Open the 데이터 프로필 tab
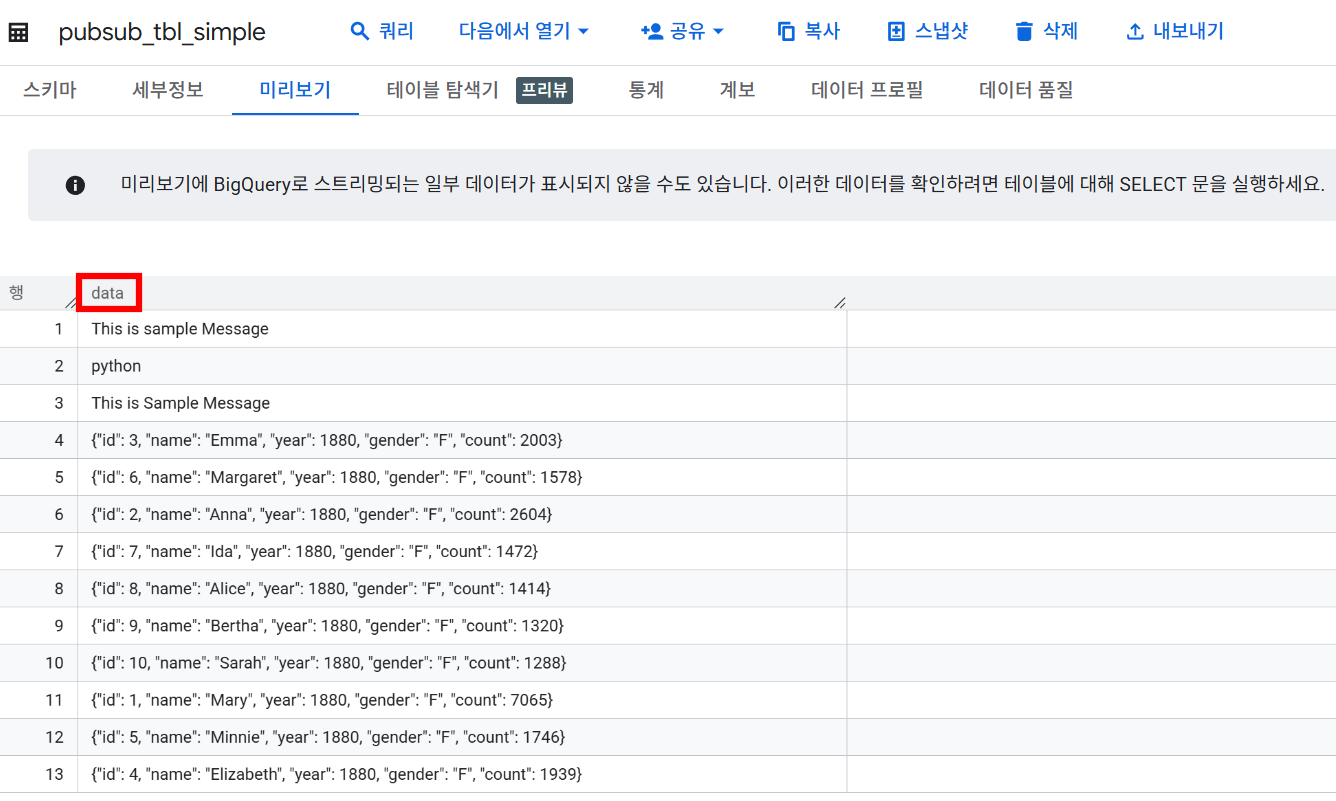Screen dimensions: 1336x801 click(867, 90)
